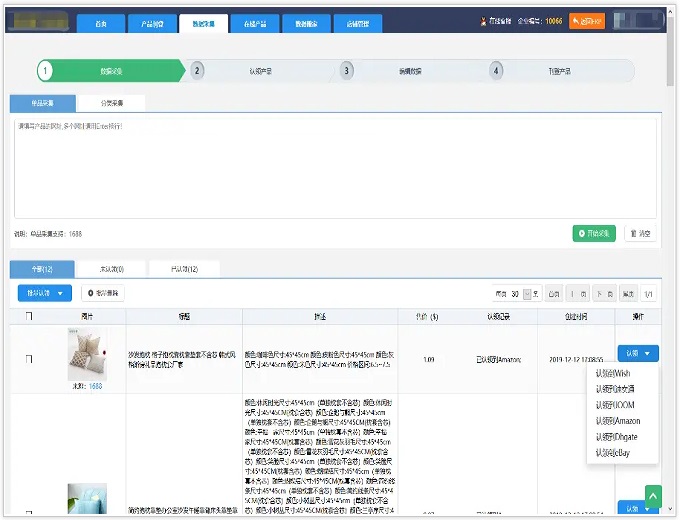The height and width of the screenshot is (520, 680).
Task: Click the medal icon in top header
Action: (x=483, y=20)
